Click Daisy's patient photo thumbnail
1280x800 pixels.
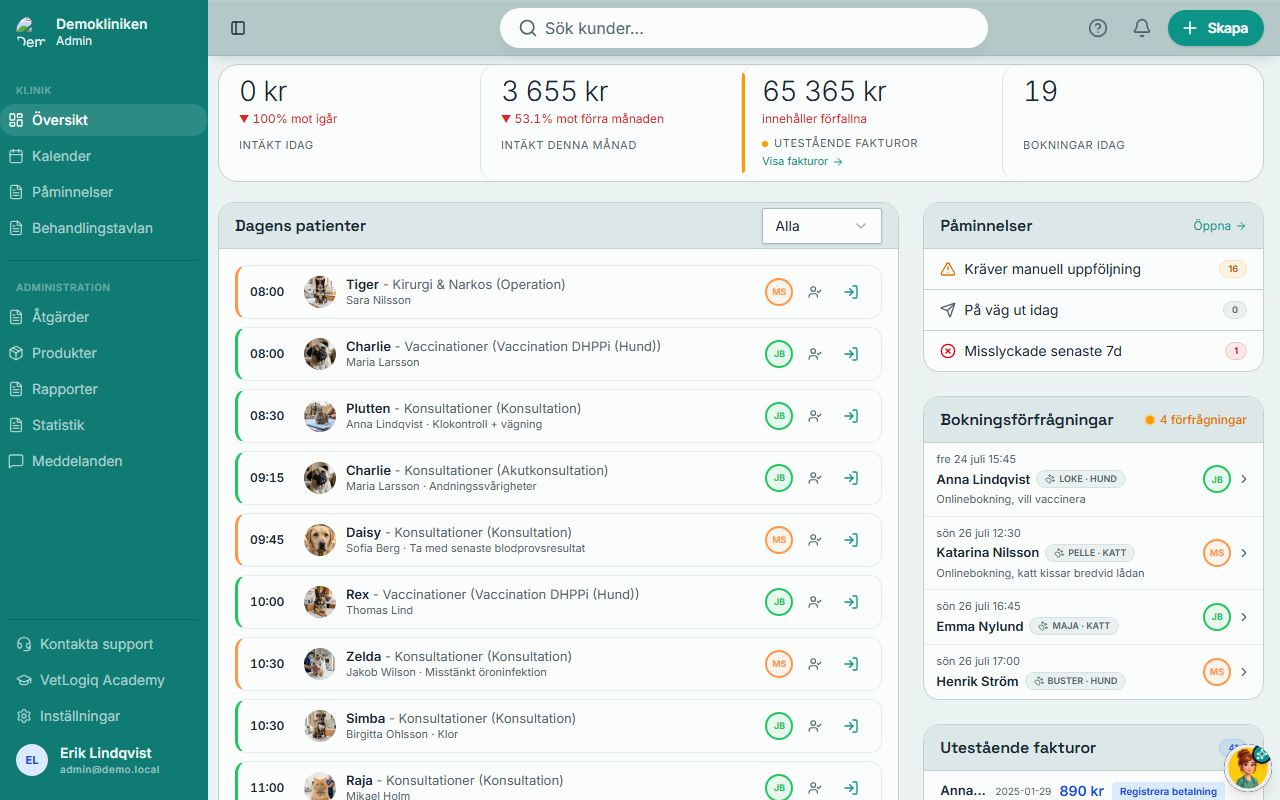point(320,540)
